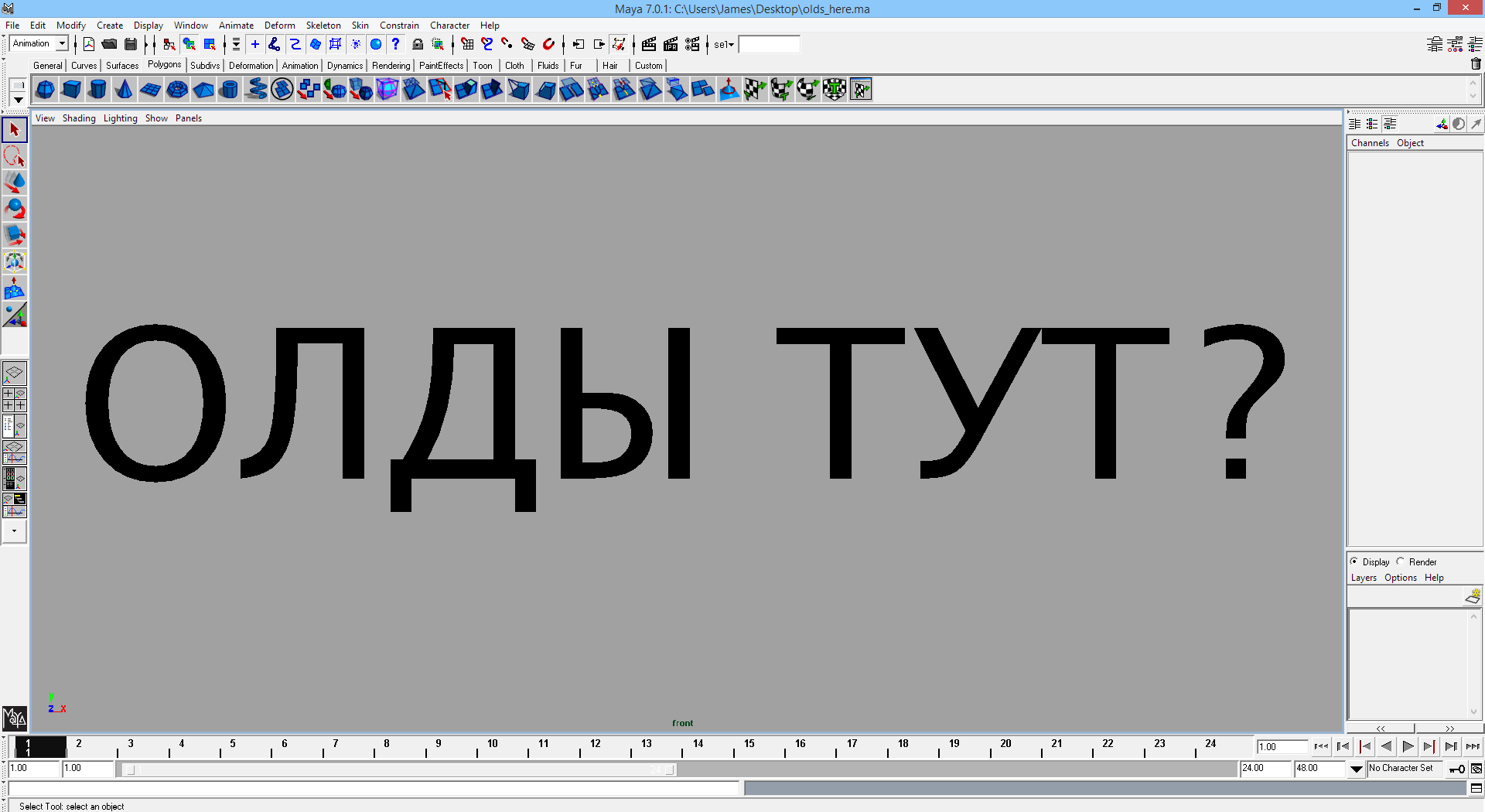Screen dimensions: 1485x812
Task: Open the Shading panel menu
Action: coord(79,118)
